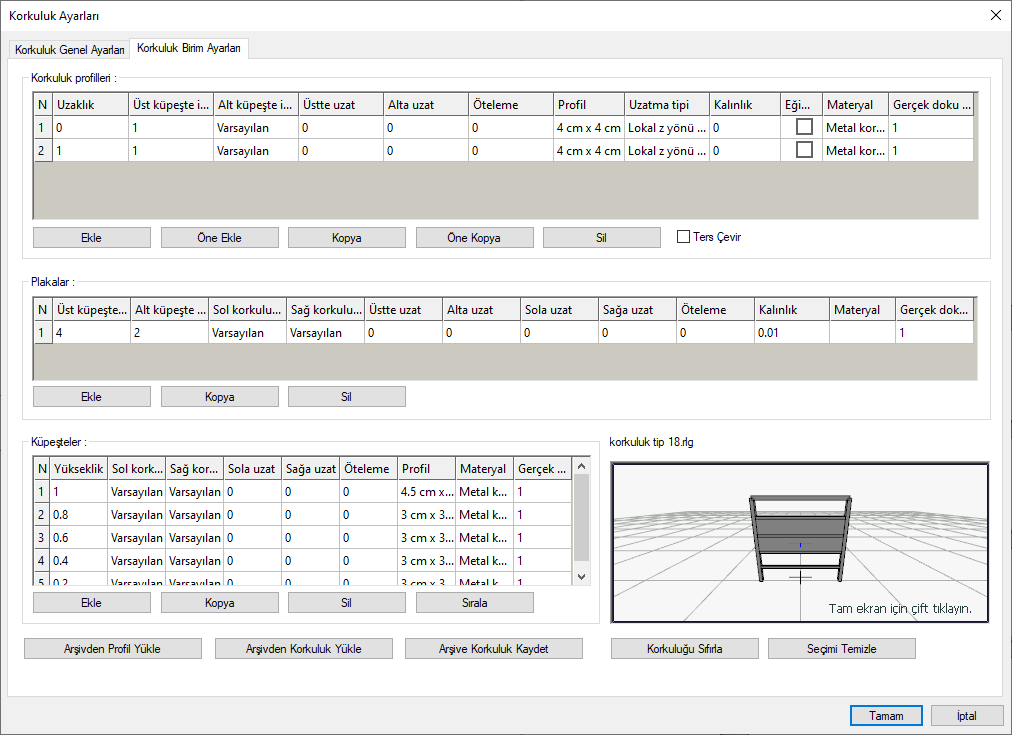Viewport: 1012px width, 735px height.
Task: Select the Kalınlık cell 0.01 in Plakalar
Action: (790, 333)
